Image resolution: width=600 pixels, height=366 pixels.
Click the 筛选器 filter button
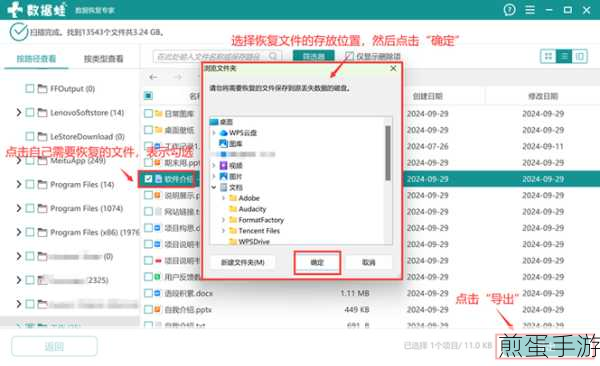click(x=314, y=56)
